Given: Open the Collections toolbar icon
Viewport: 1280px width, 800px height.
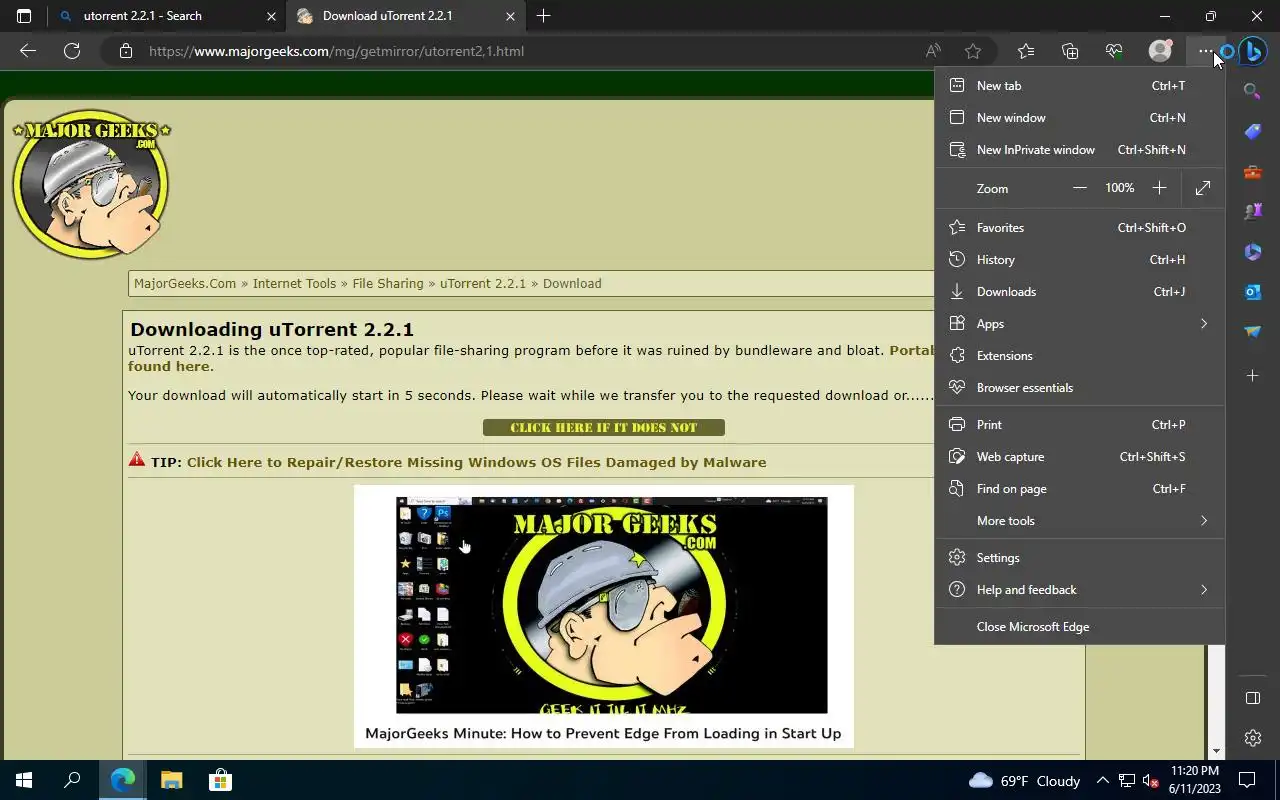Looking at the screenshot, I should [1070, 51].
